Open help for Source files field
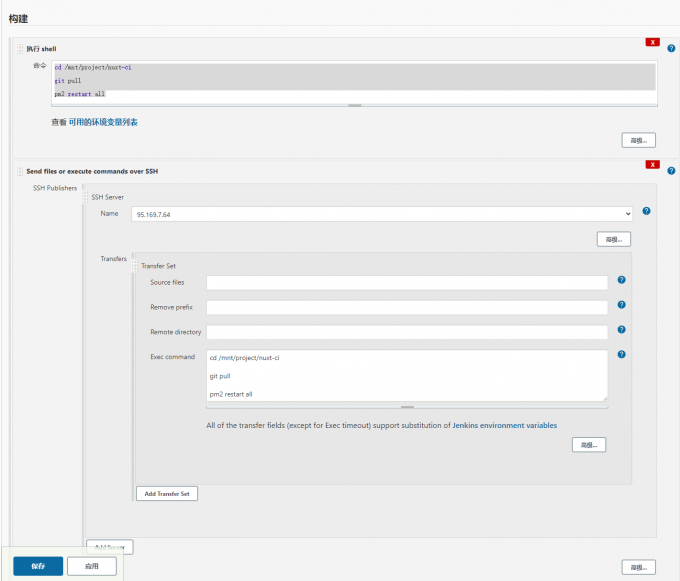 click(621, 280)
